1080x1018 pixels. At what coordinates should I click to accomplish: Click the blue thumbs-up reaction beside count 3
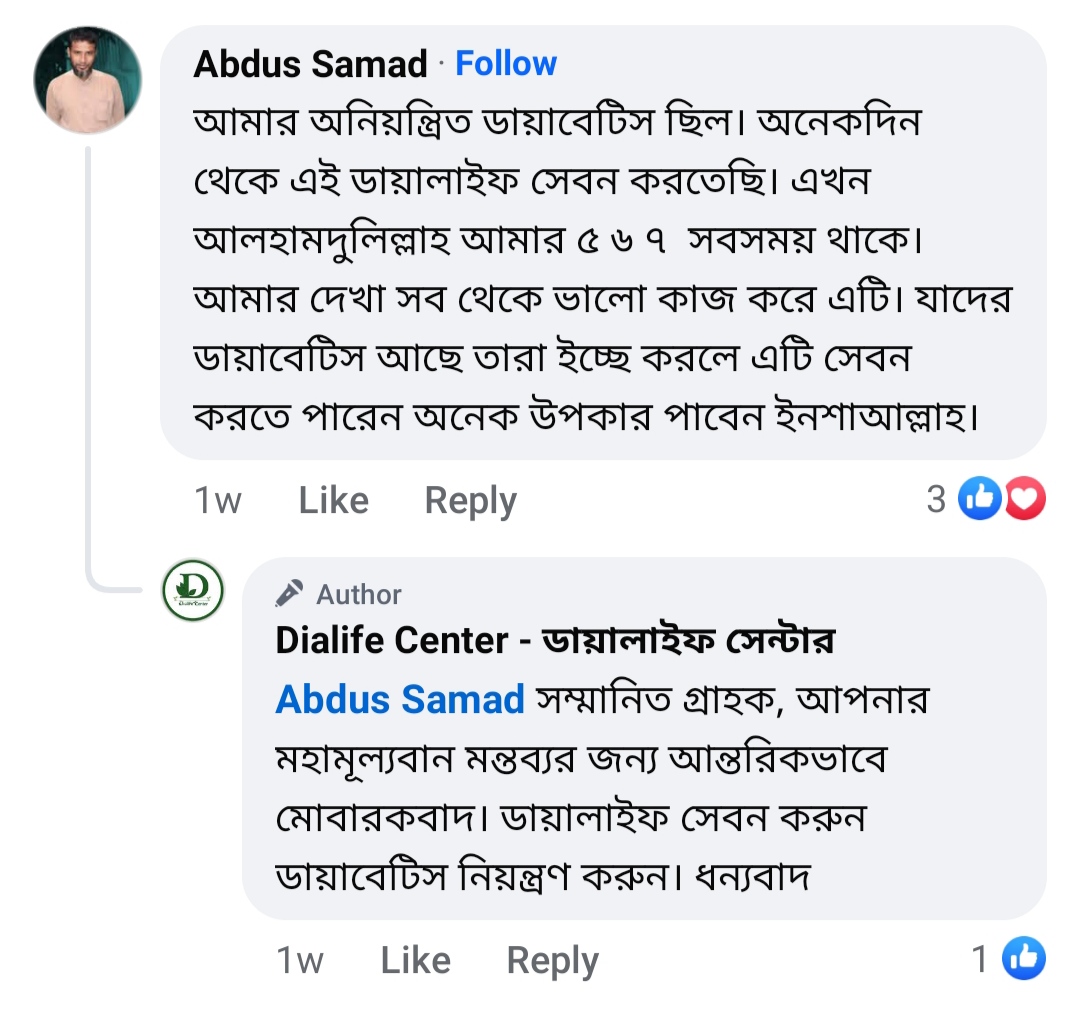979,499
